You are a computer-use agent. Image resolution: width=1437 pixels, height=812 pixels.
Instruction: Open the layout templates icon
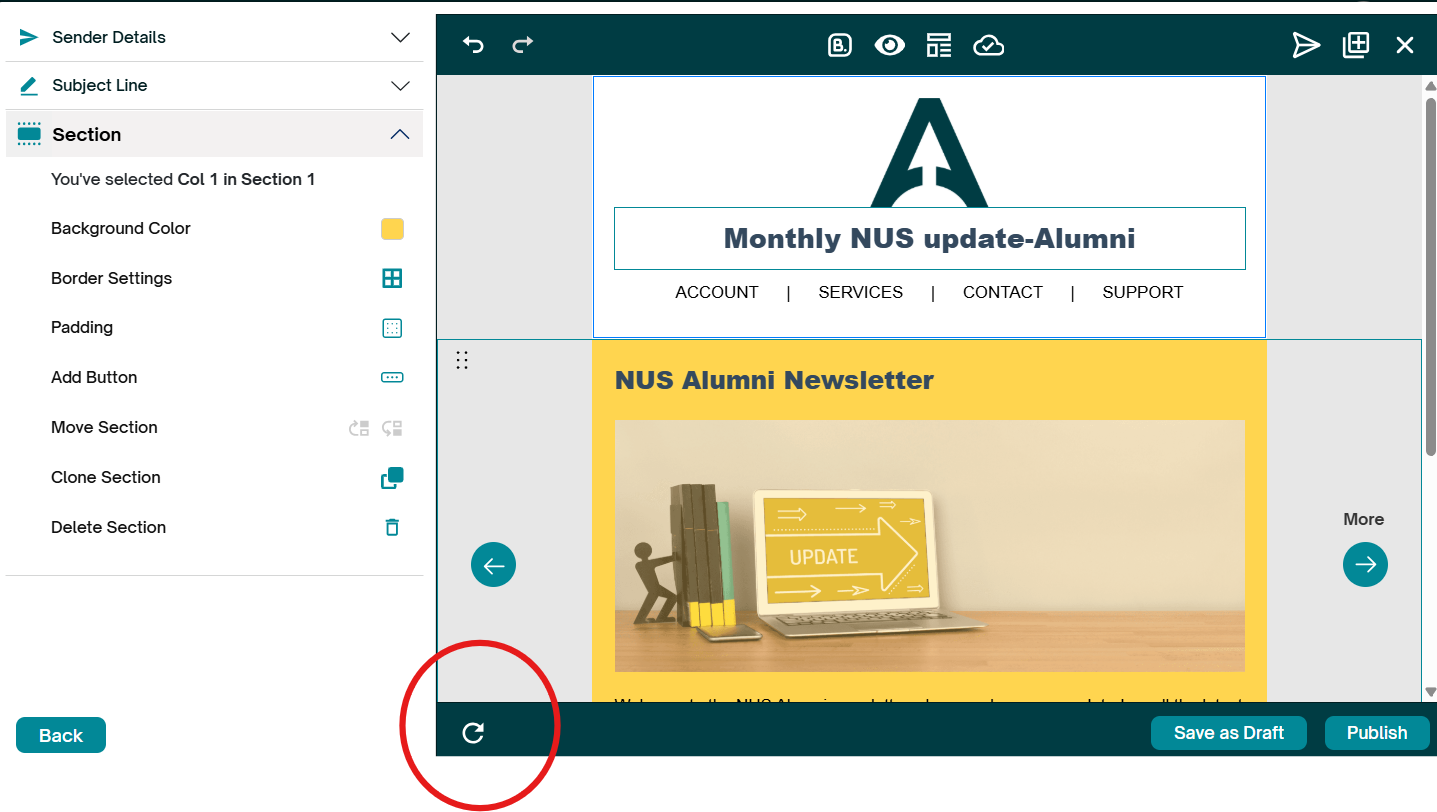point(938,45)
